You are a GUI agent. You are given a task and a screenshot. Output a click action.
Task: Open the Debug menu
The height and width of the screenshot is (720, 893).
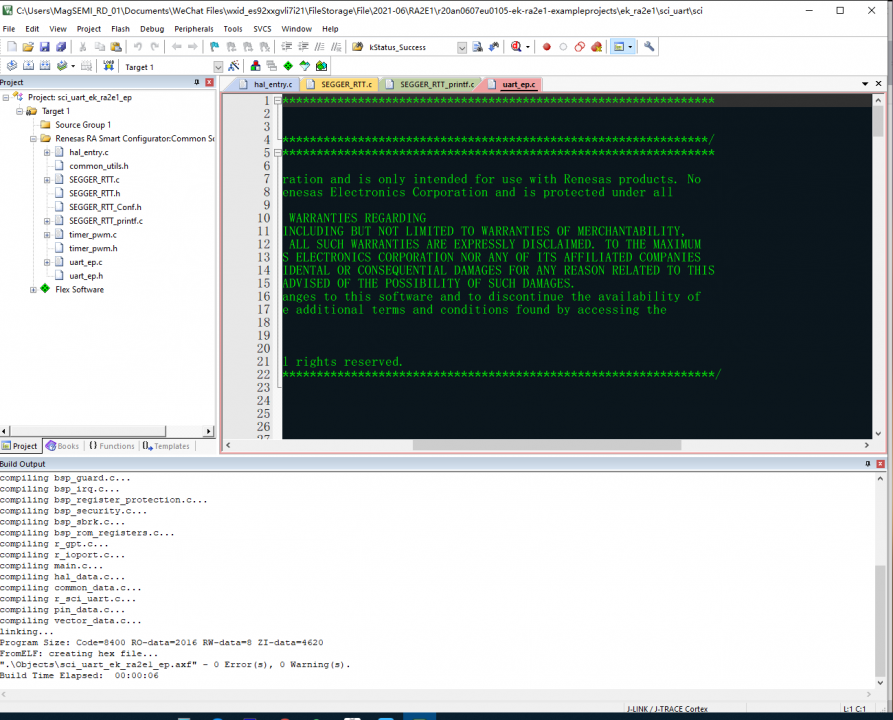[152, 28]
